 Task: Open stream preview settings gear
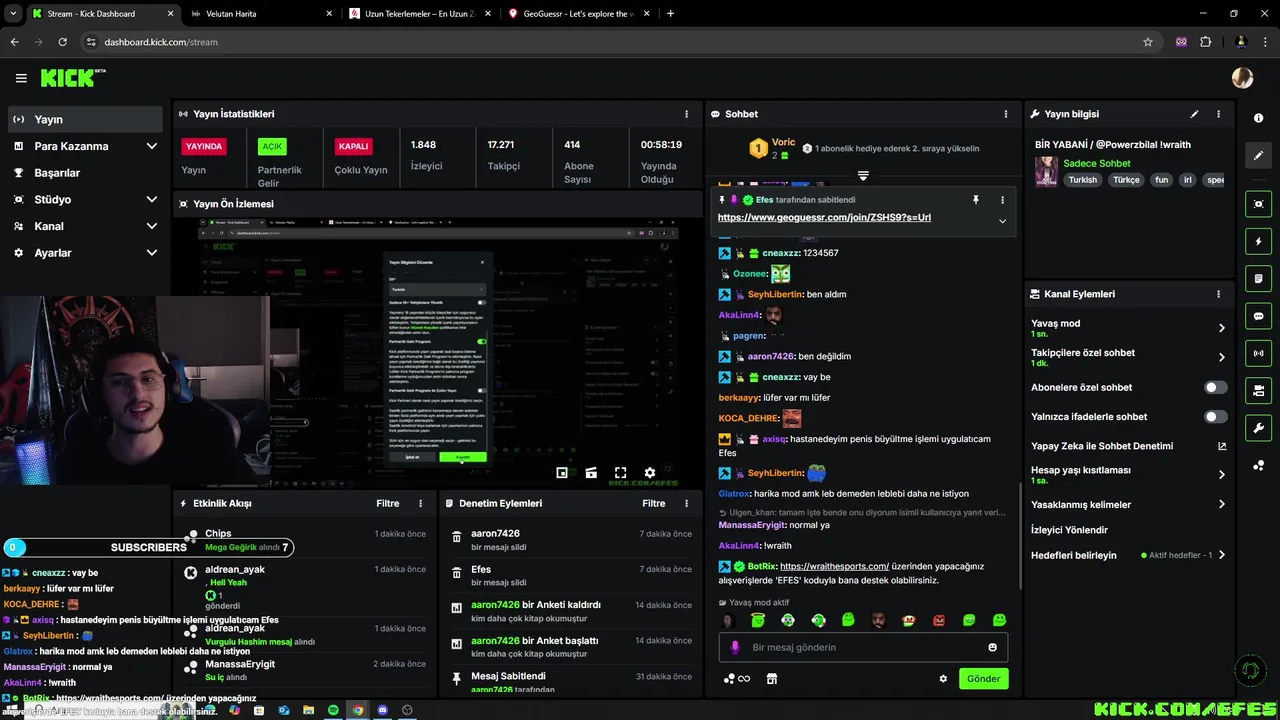649,472
